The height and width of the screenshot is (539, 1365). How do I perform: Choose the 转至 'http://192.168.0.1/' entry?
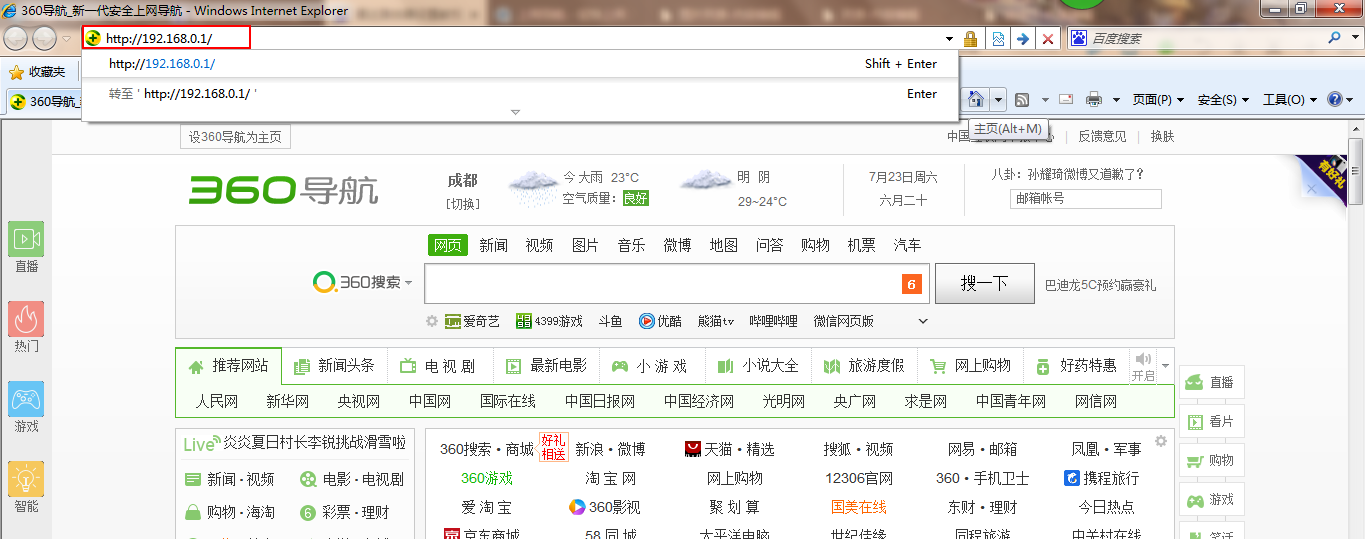(520, 94)
